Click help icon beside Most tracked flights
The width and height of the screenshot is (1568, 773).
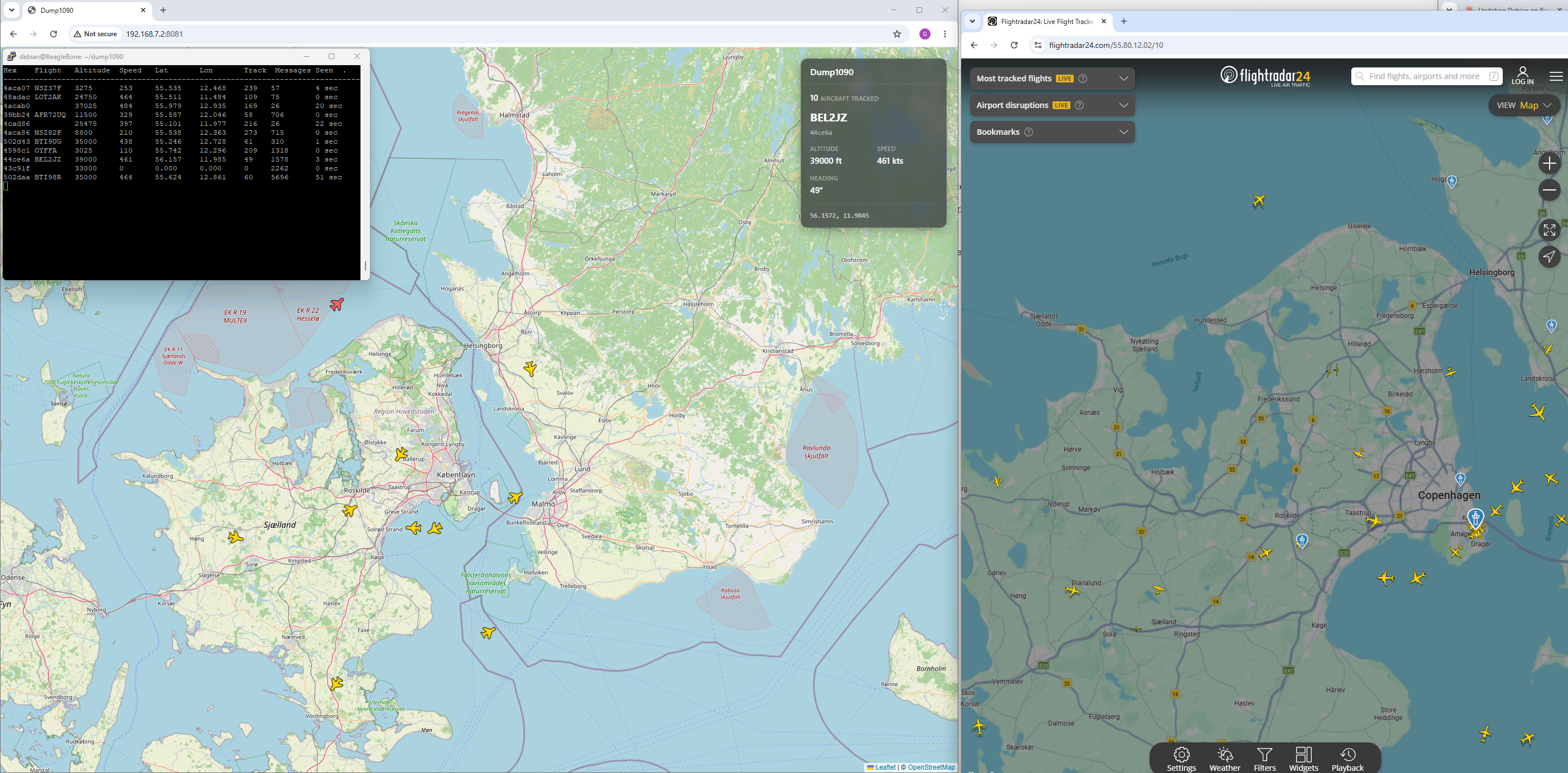[x=1083, y=79]
